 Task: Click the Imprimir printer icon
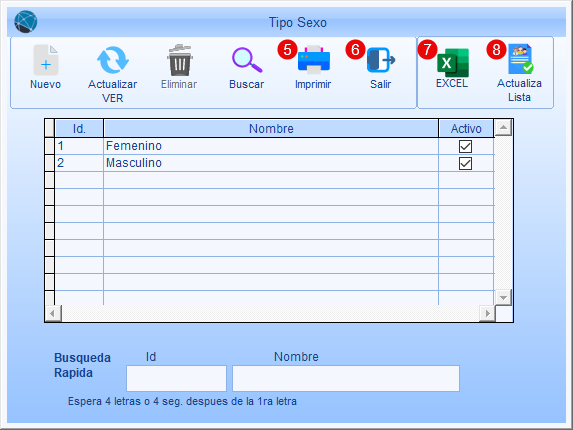(x=314, y=59)
